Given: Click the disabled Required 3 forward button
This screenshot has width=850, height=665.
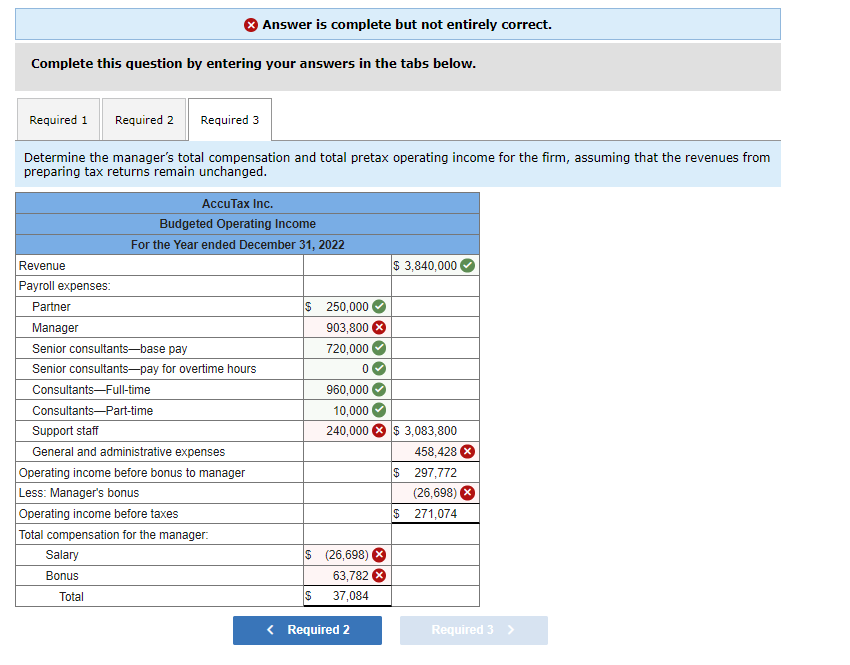Looking at the screenshot, I should (x=473, y=630).
